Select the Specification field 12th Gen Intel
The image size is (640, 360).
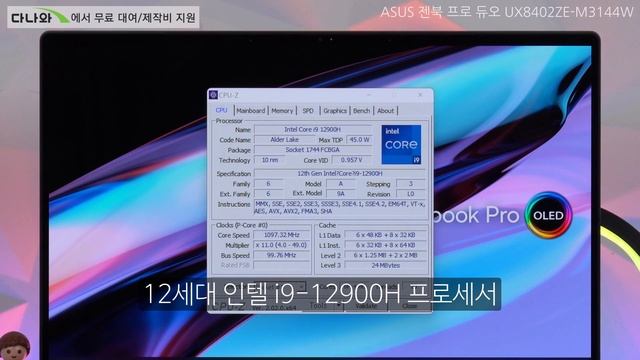click(340, 173)
